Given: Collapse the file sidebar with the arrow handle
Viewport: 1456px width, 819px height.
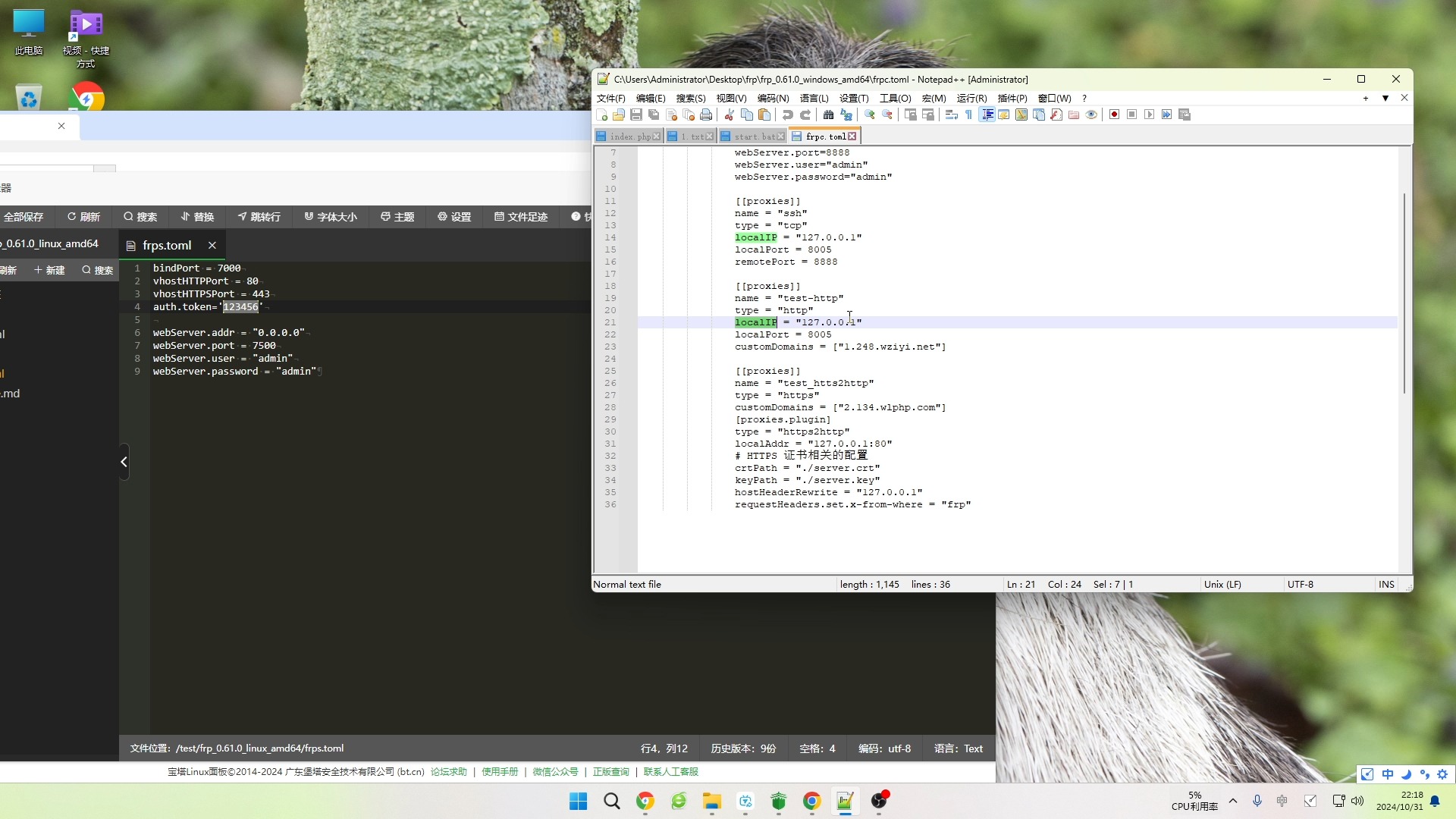Looking at the screenshot, I should click(124, 462).
